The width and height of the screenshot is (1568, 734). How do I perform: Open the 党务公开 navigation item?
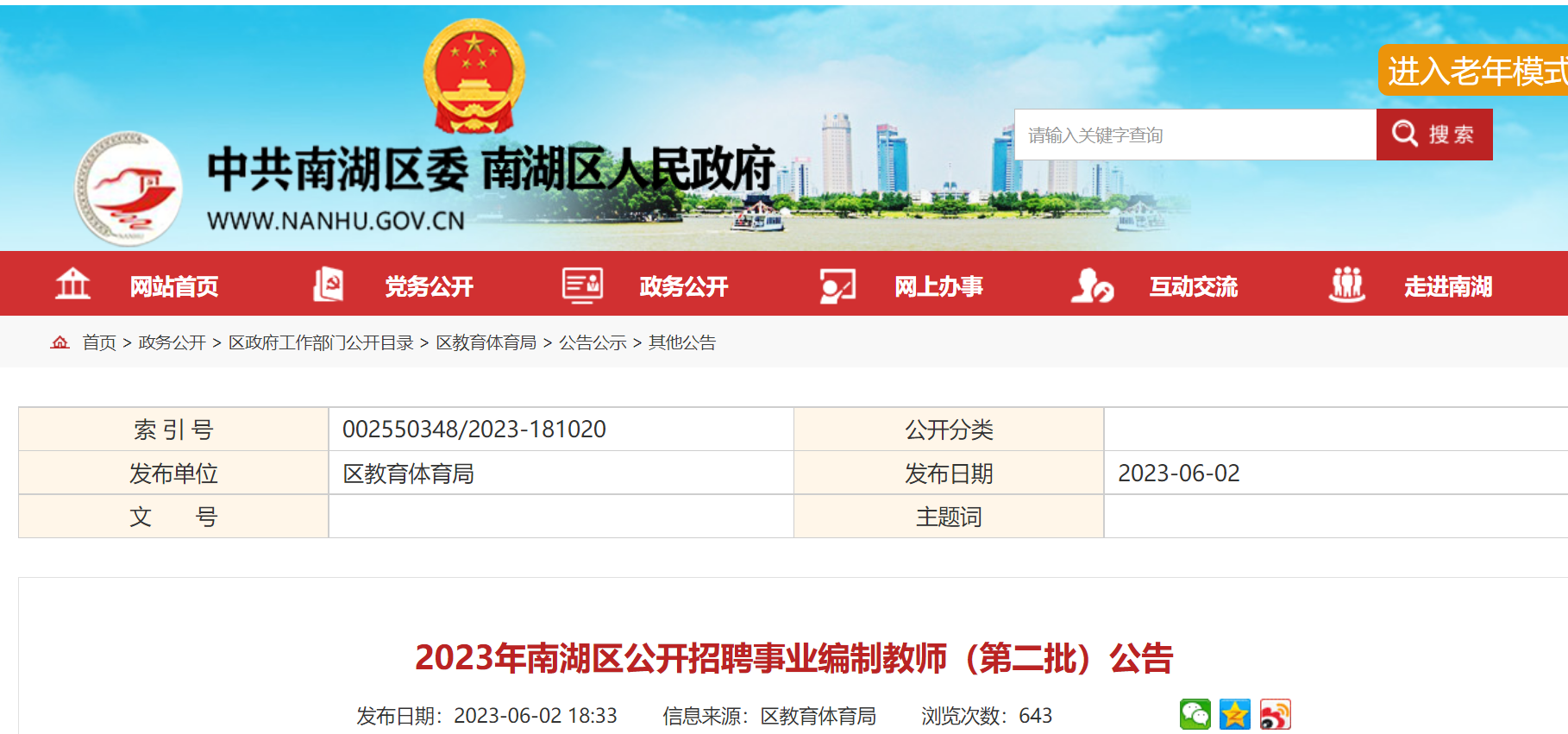430,286
